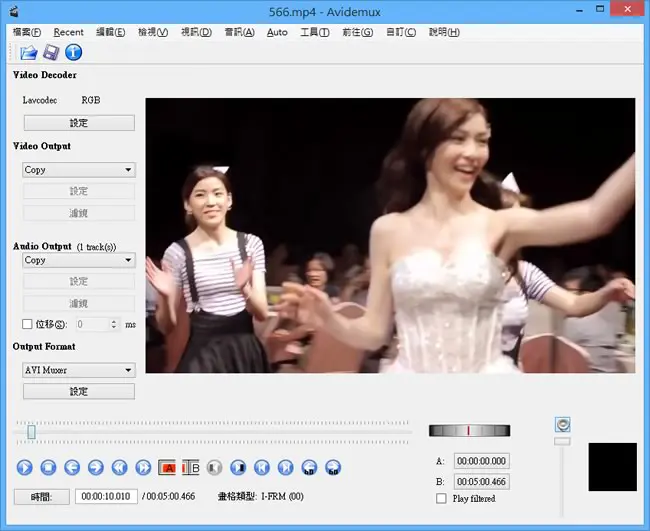Toggle the Play filtered checkbox

pyautogui.click(x=441, y=498)
